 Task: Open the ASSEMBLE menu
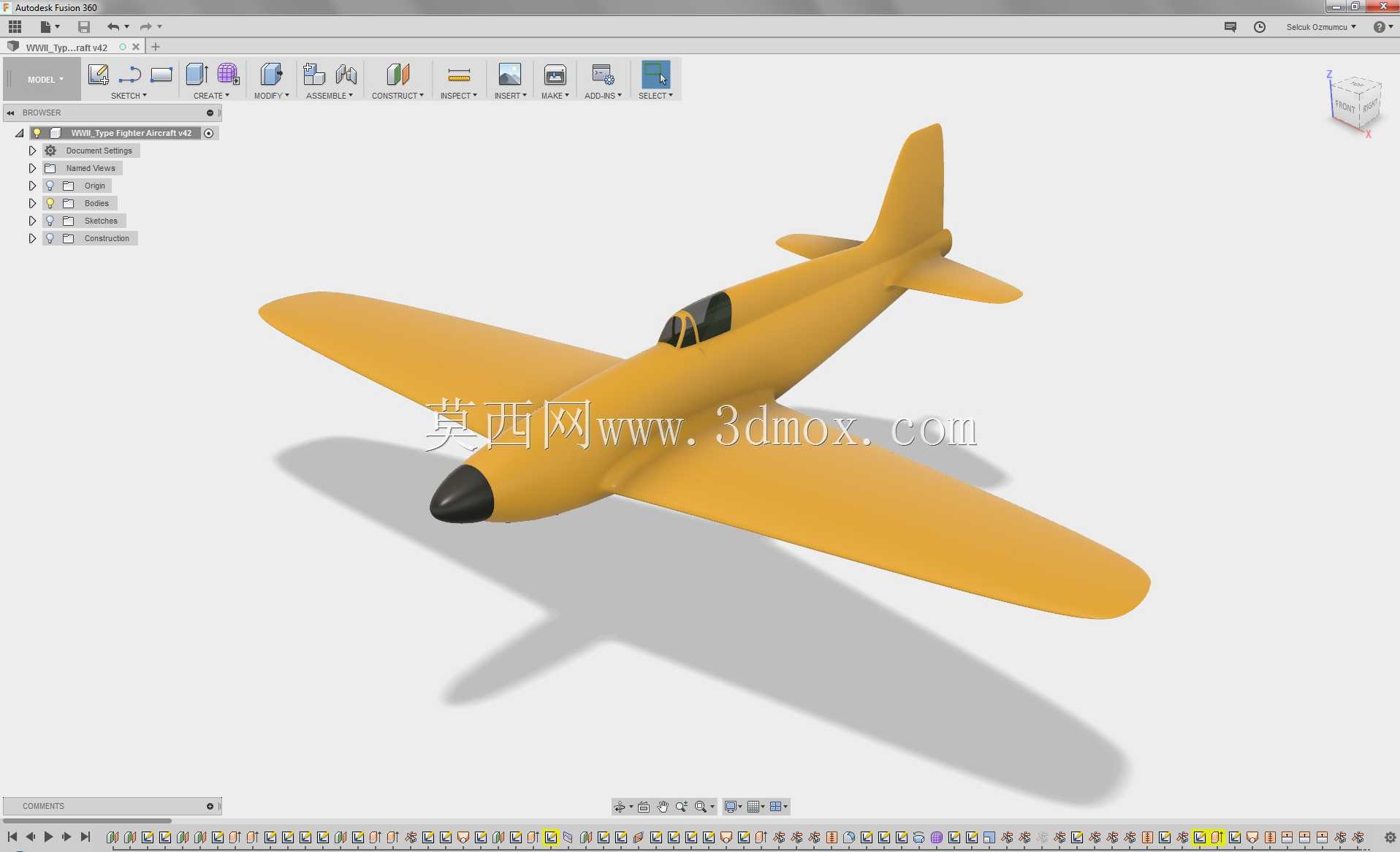click(330, 96)
